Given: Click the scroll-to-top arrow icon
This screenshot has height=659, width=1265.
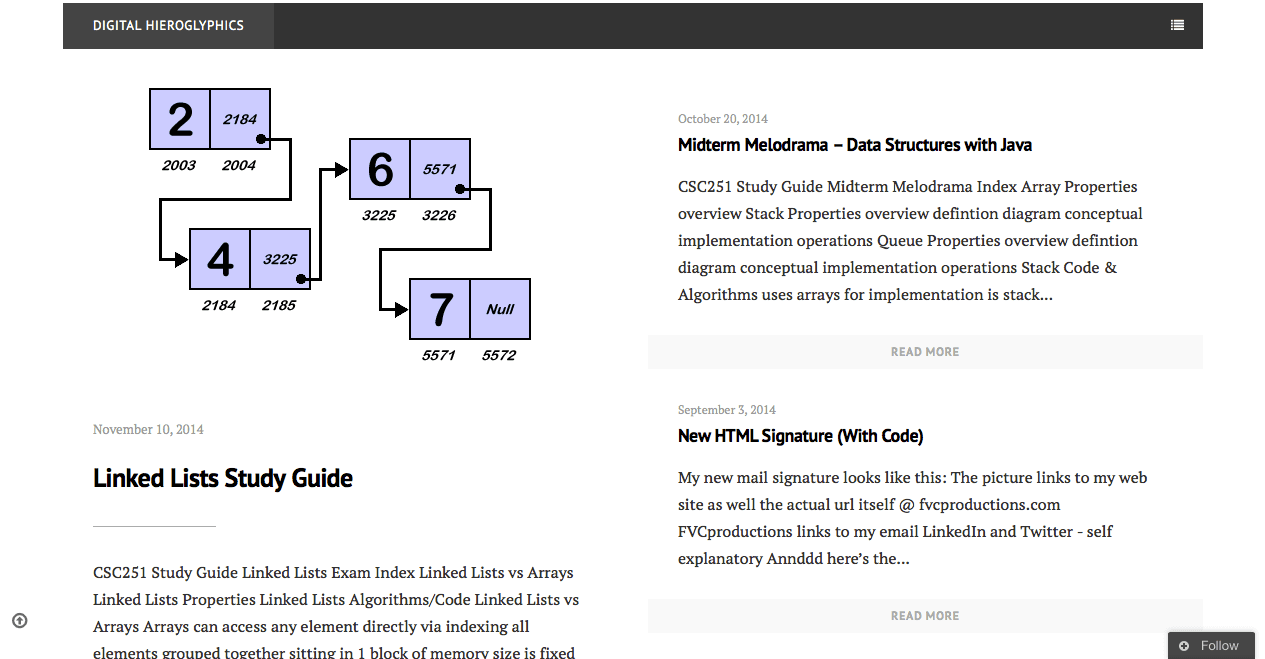Looking at the screenshot, I should coord(20,621).
